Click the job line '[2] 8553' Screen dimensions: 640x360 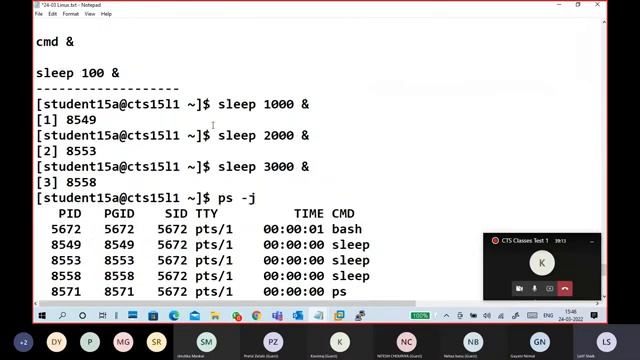coord(66,151)
